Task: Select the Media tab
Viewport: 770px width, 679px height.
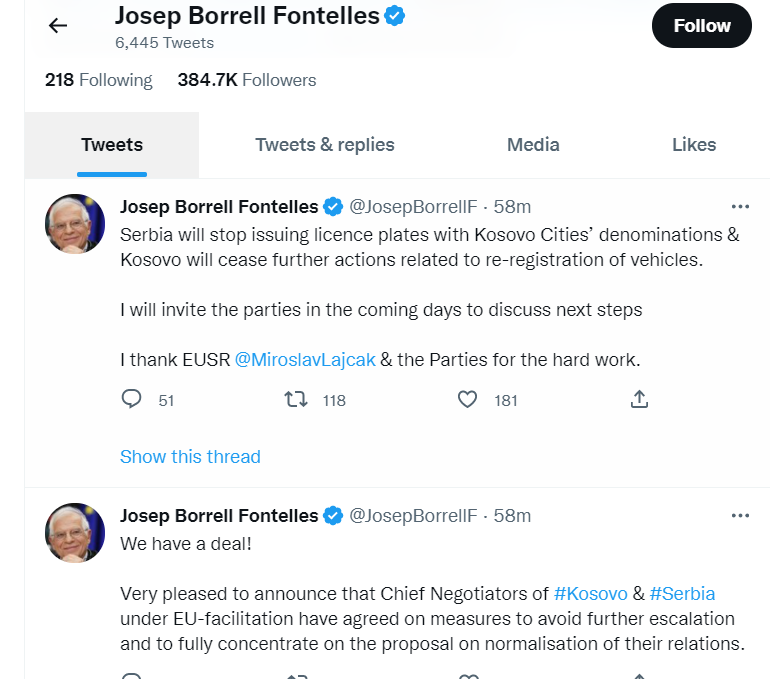Action: [x=533, y=145]
